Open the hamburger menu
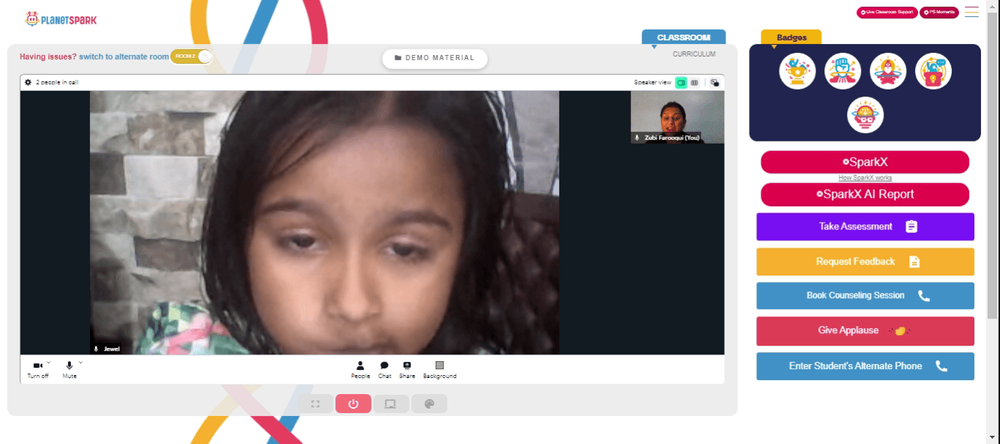The width and height of the screenshot is (1000, 444). (971, 12)
